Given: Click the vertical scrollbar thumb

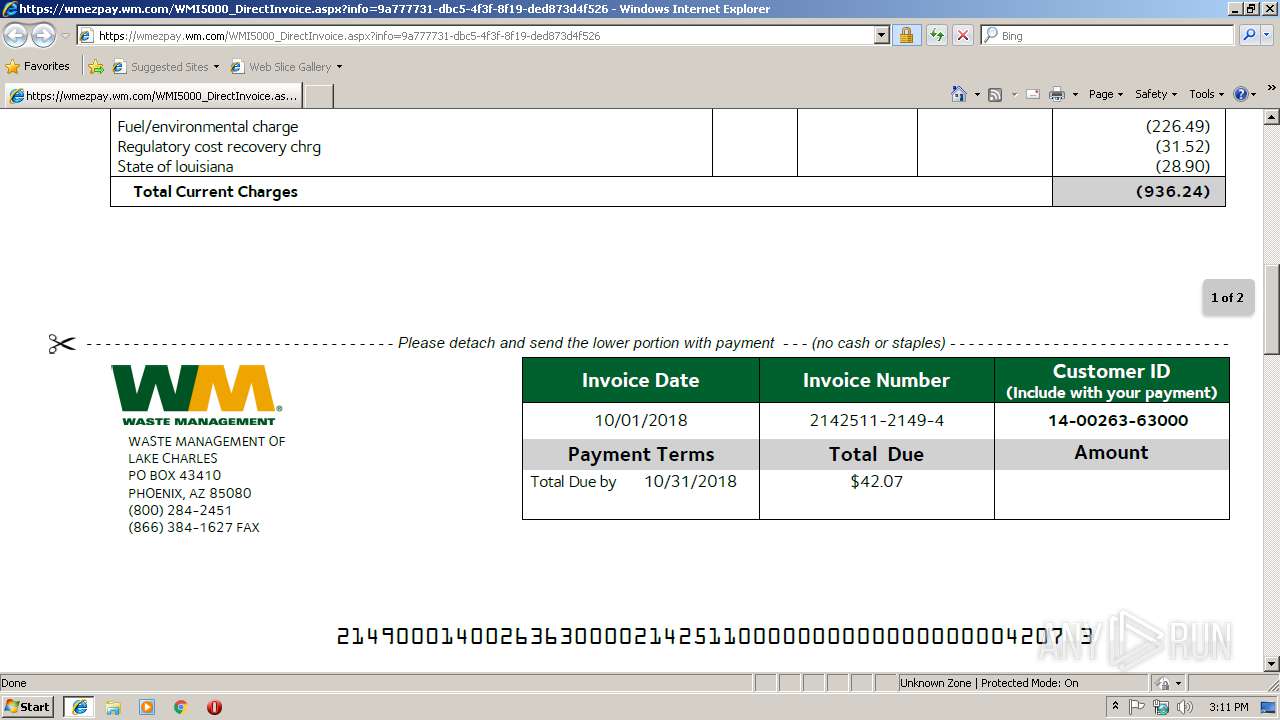Looking at the screenshot, I should click(x=1272, y=310).
